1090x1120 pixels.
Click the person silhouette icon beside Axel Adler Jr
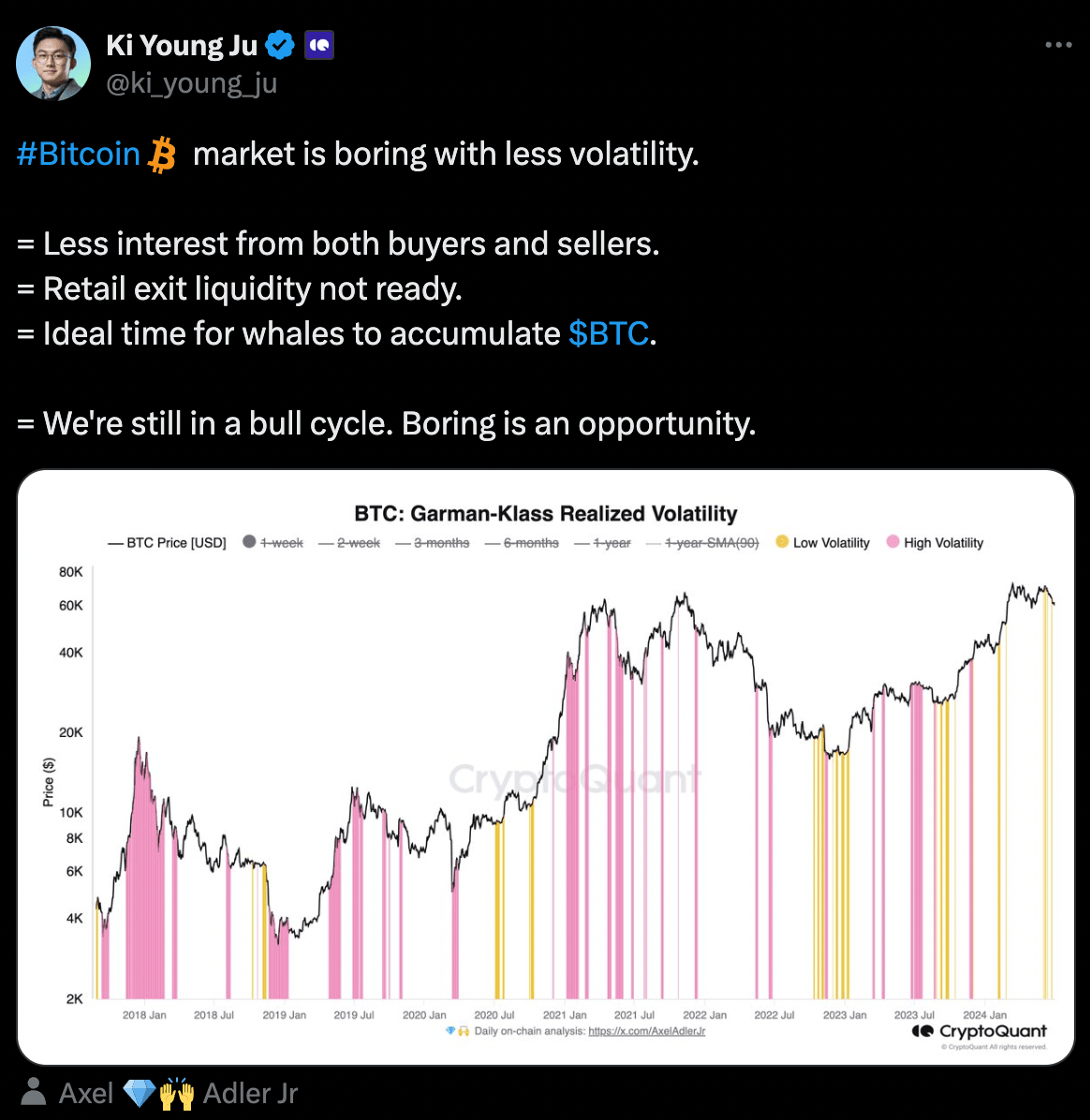[34, 1093]
